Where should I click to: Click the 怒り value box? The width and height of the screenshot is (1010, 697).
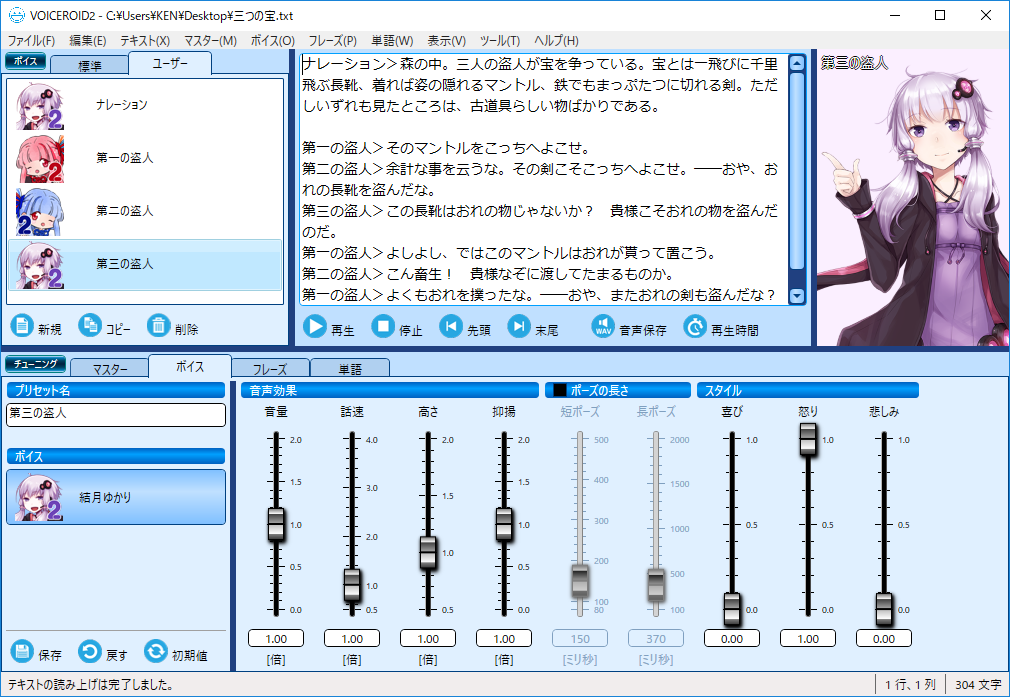click(808, 638)
